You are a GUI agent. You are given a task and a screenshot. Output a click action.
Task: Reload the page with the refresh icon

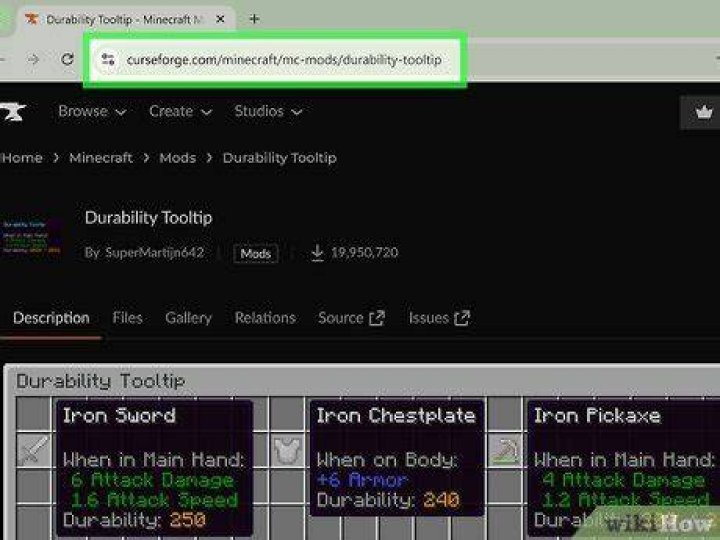(68, 59)
